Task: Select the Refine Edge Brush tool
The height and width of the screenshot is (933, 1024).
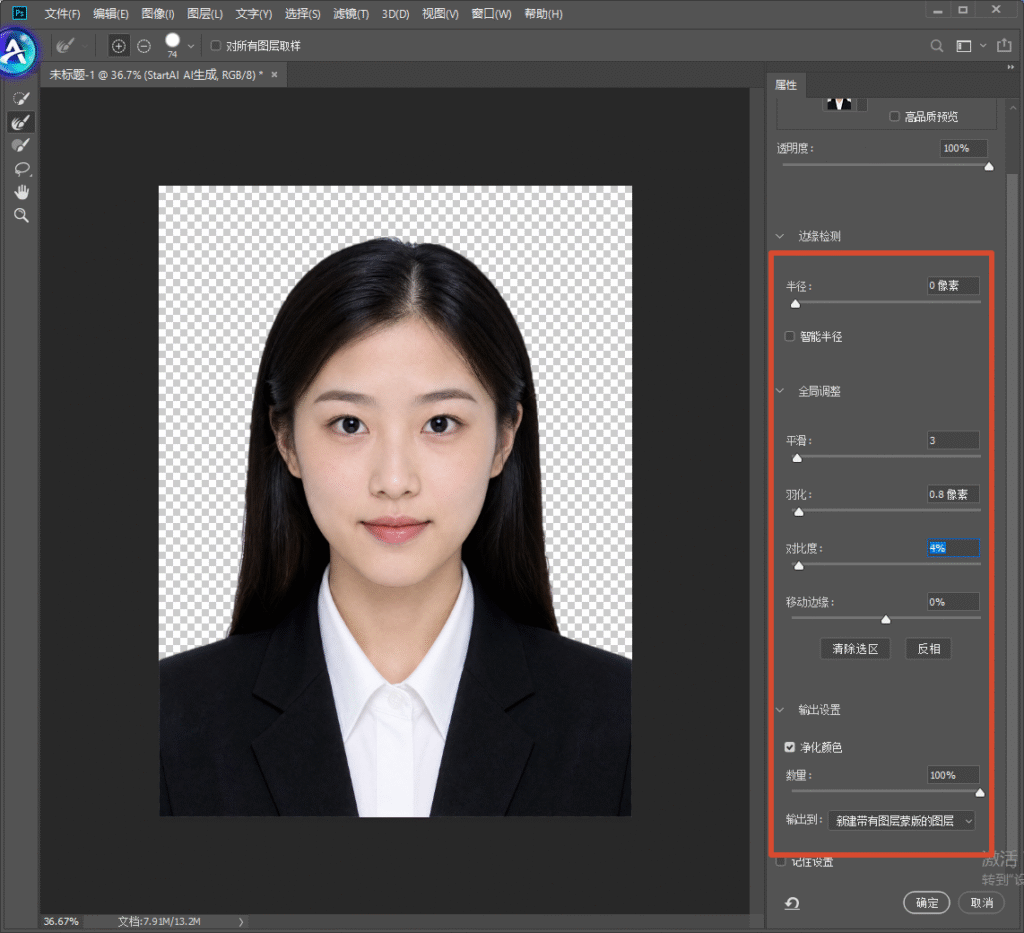Action: (x=22, y=122)
